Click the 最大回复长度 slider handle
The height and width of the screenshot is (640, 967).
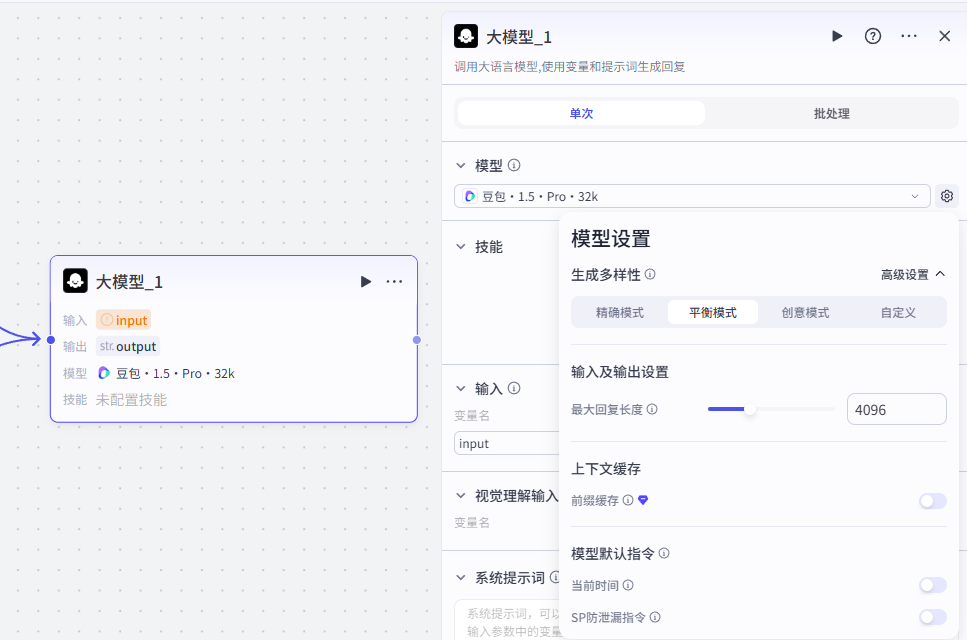[750, 409]
